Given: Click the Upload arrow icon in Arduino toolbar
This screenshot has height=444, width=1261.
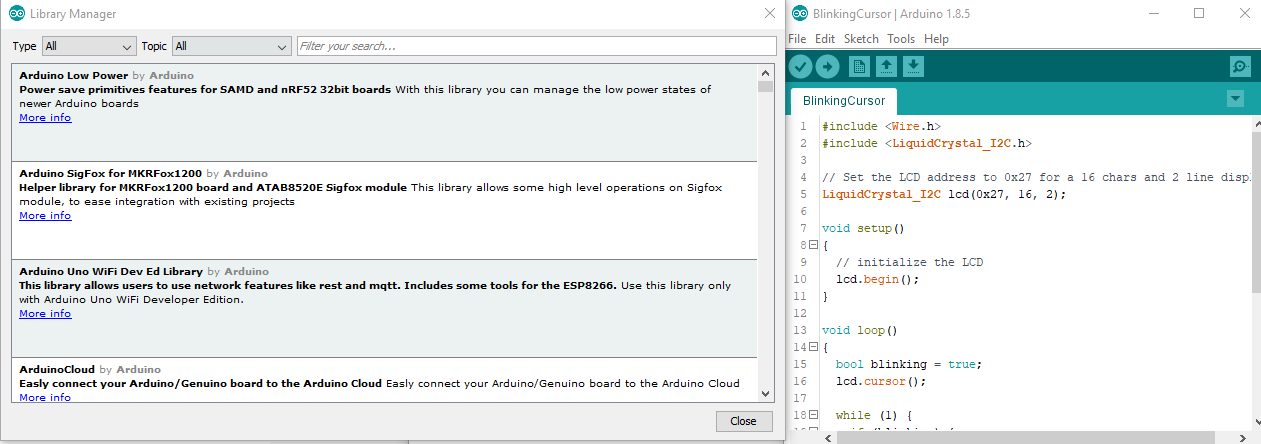Looking at the screenshot, I should tap(827, 67).
